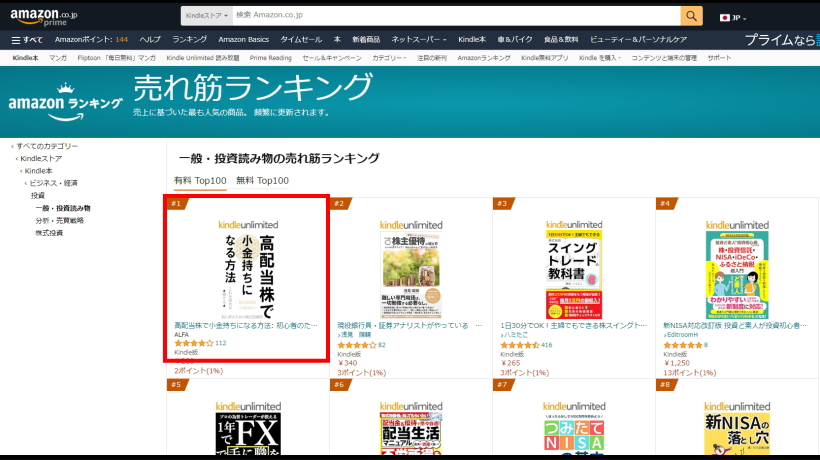Open Kindle本 in the sub-navigation bar
The width and height of the screenshot is (820, 460).
point(25,58)
